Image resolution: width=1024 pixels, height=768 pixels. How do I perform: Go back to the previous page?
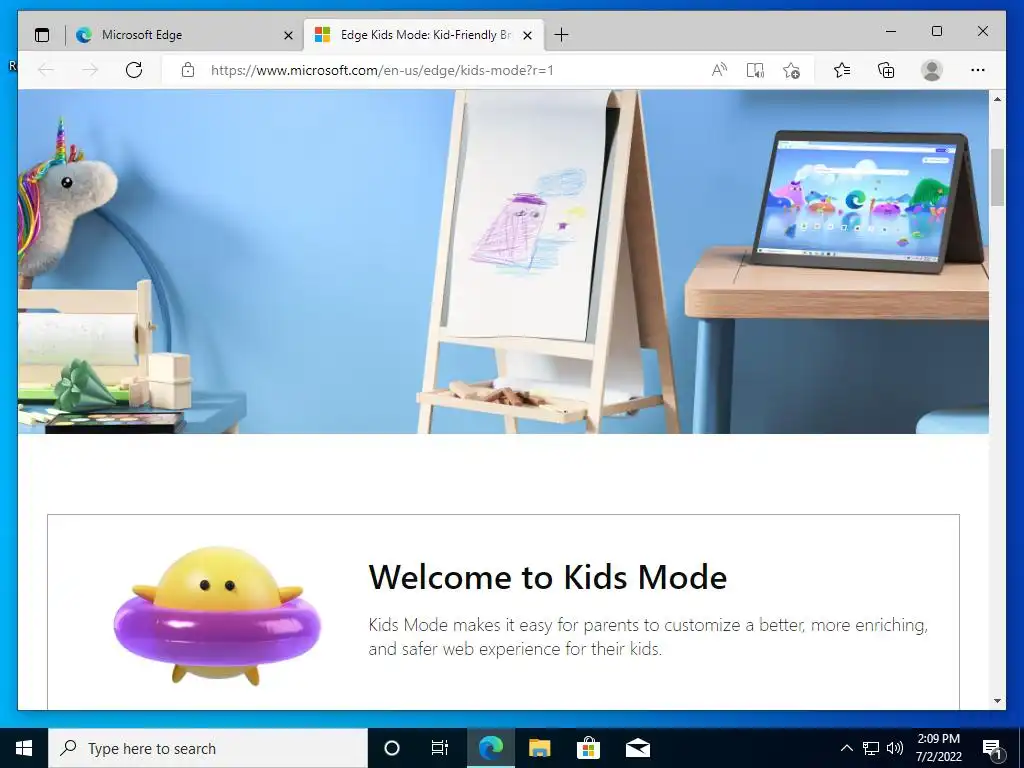pos(46,70)
